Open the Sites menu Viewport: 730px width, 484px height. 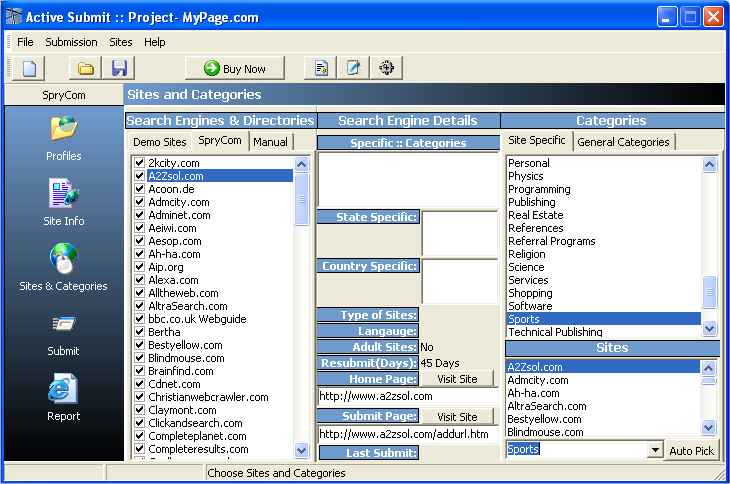[x=121, y=42]
